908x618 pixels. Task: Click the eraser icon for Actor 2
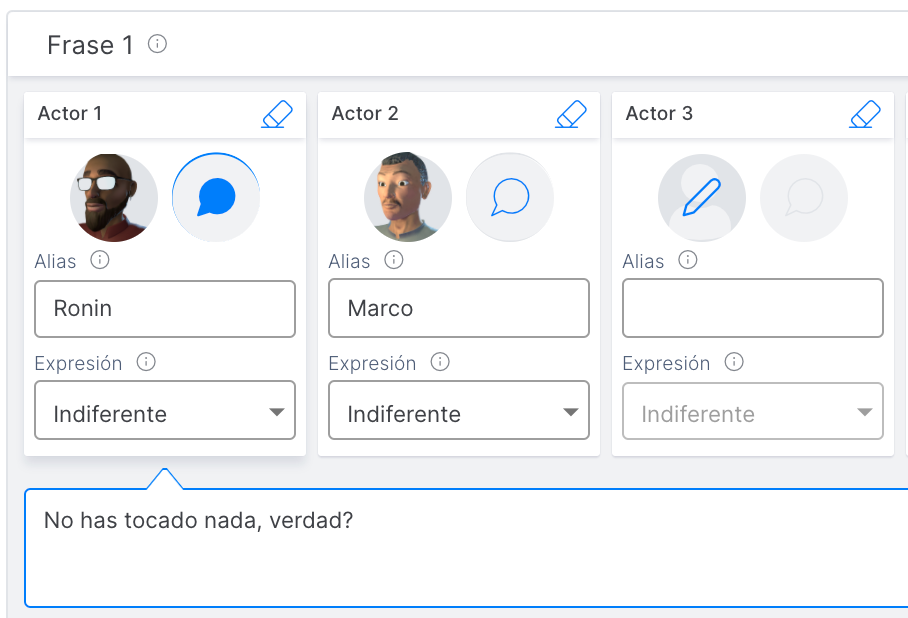(572, 114)
